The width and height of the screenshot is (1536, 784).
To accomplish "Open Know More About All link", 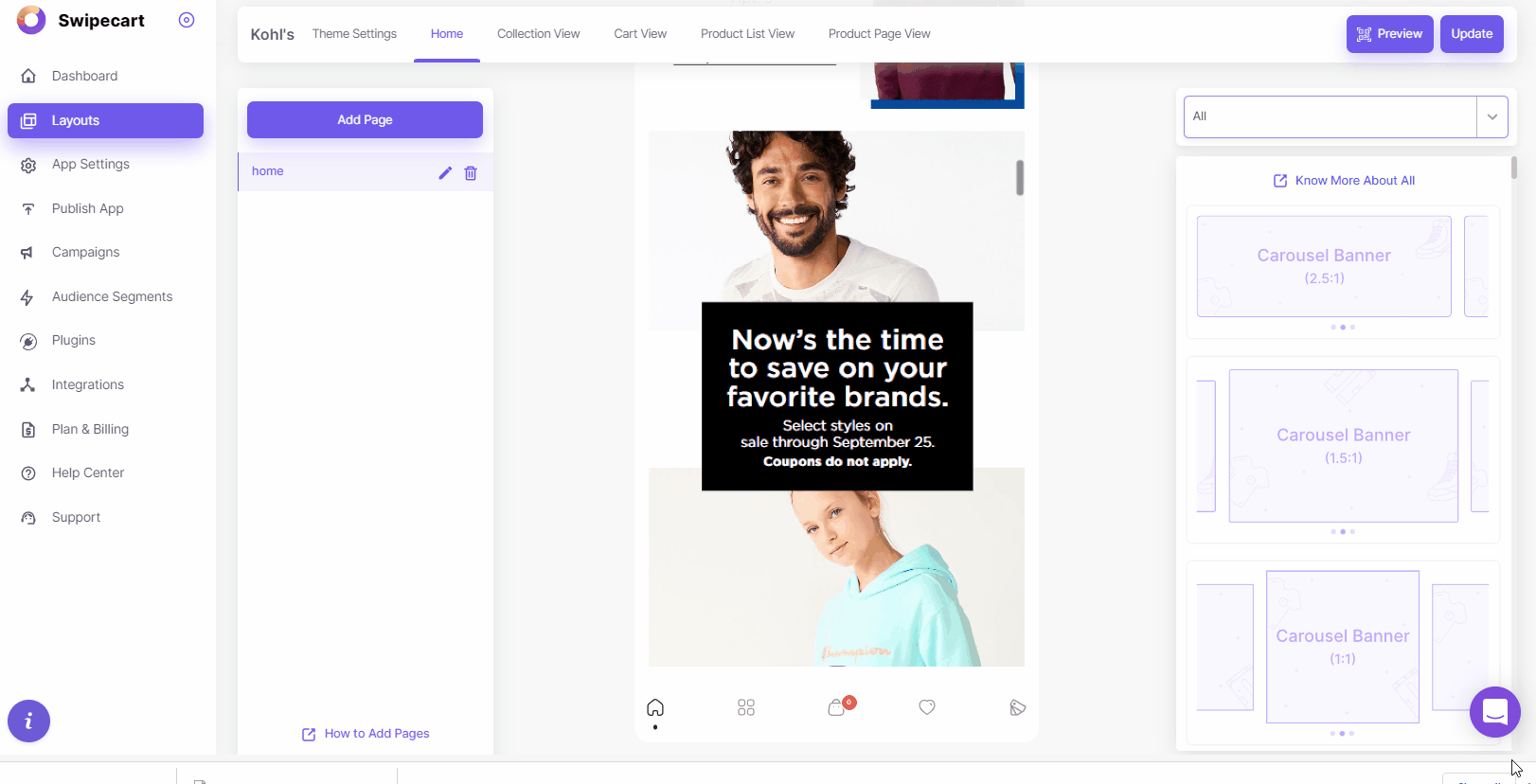I will 1344,181.
